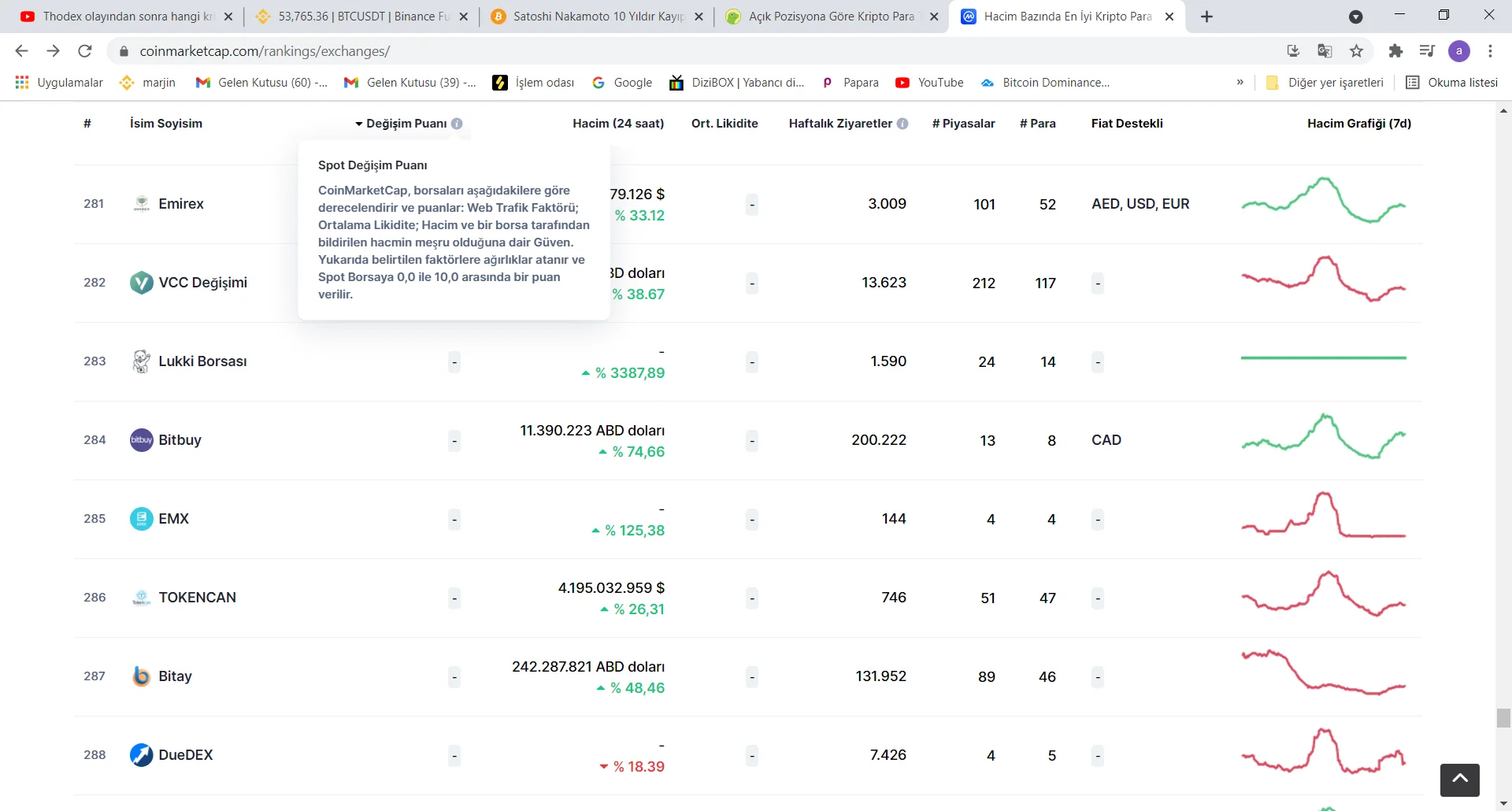Open the Bitay exchange page
Screen dimensions: 1512x811
click(175, 676)
